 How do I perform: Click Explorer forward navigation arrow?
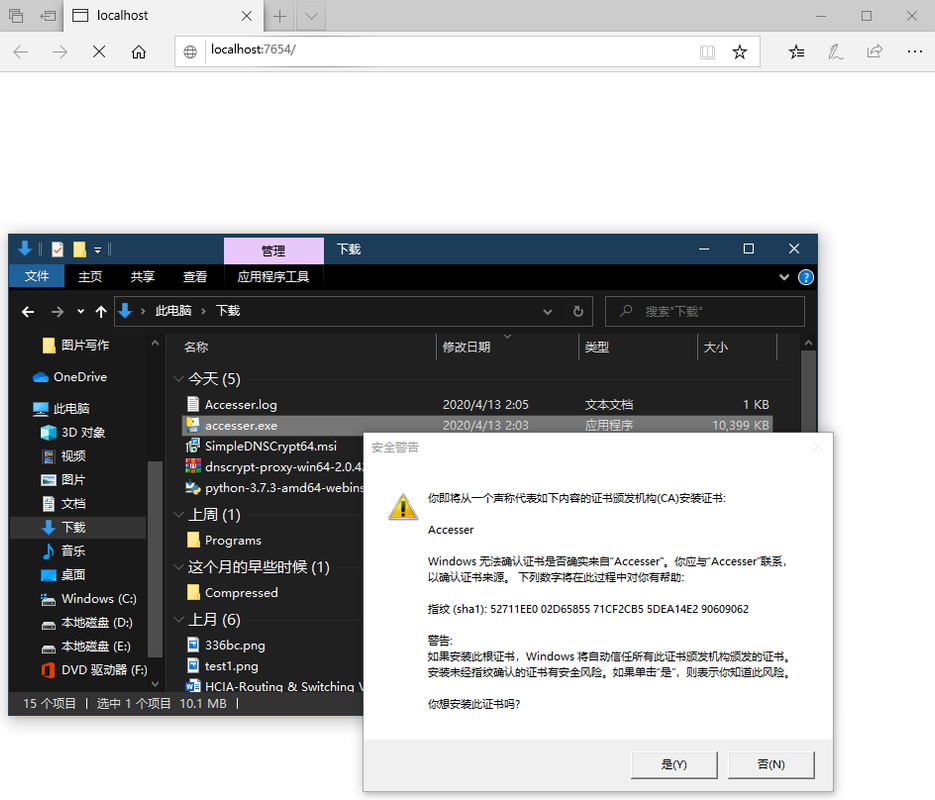57,311
